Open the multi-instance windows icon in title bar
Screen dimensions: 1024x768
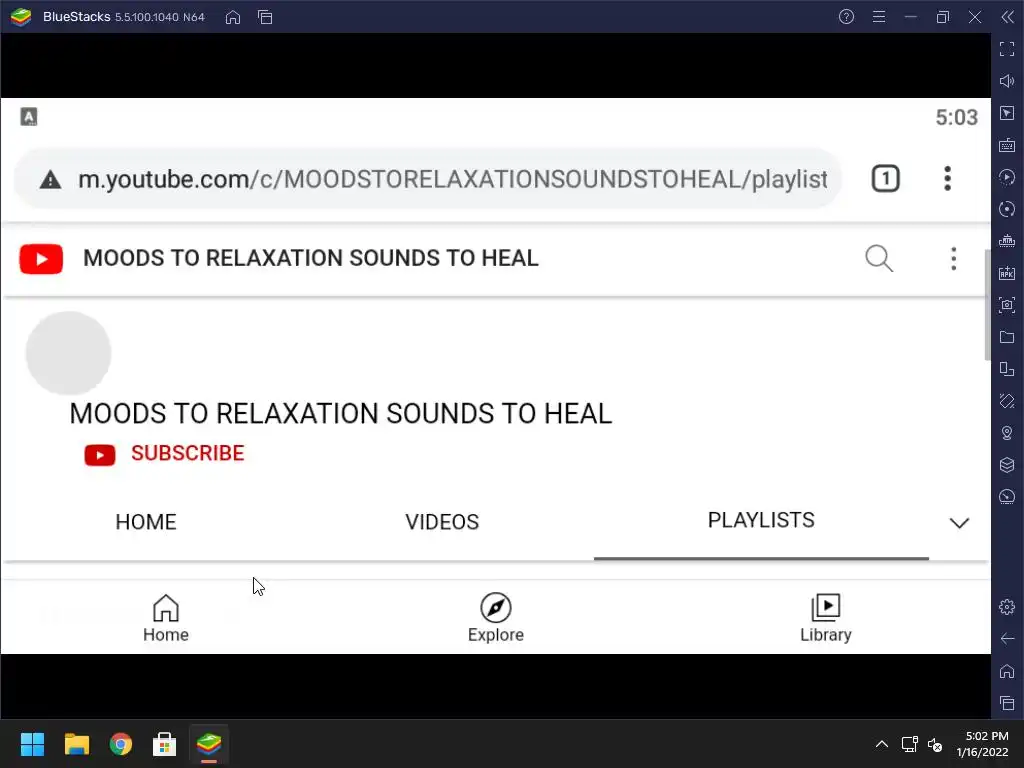[265, 17]
